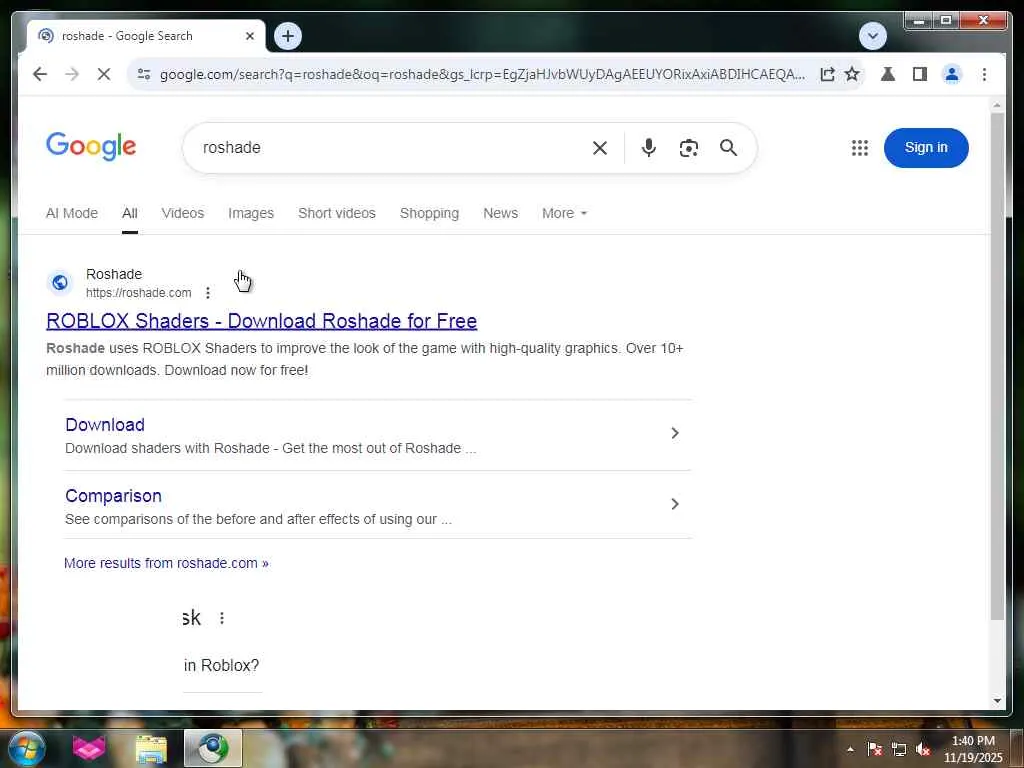
Task: Launch the pink taskbar app
Action: point(89,748)
